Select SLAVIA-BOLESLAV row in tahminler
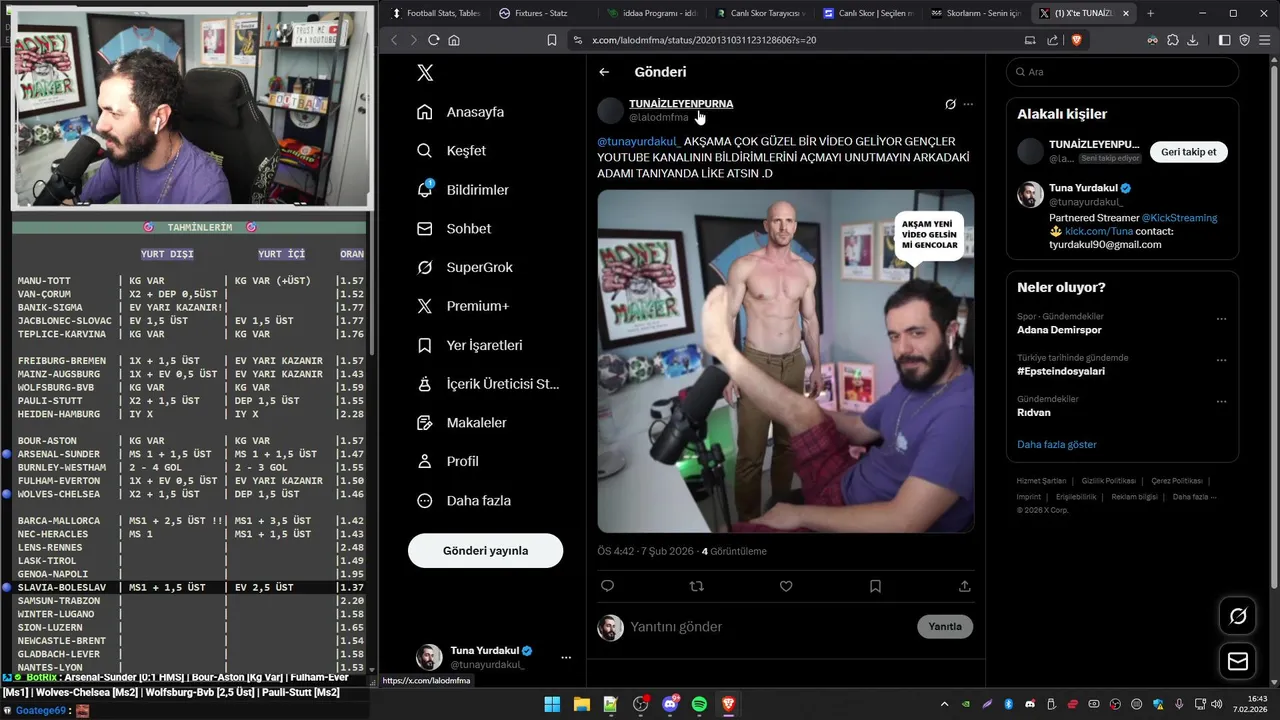The height and width of the screenshot is (720, 1280). 190,587
